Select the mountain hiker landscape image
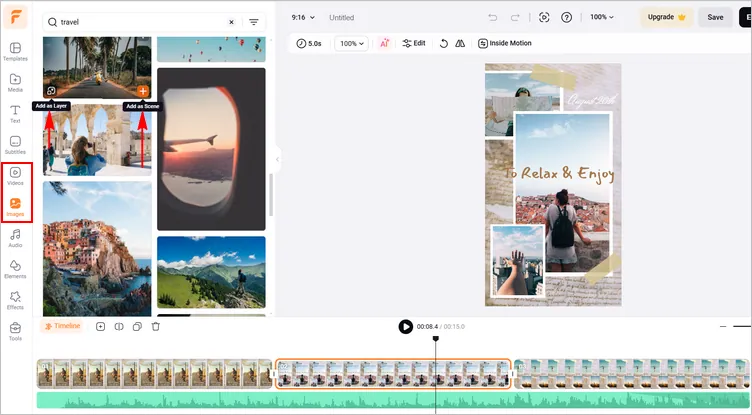This screenshot has width=752, height=415. pos(211,272)
